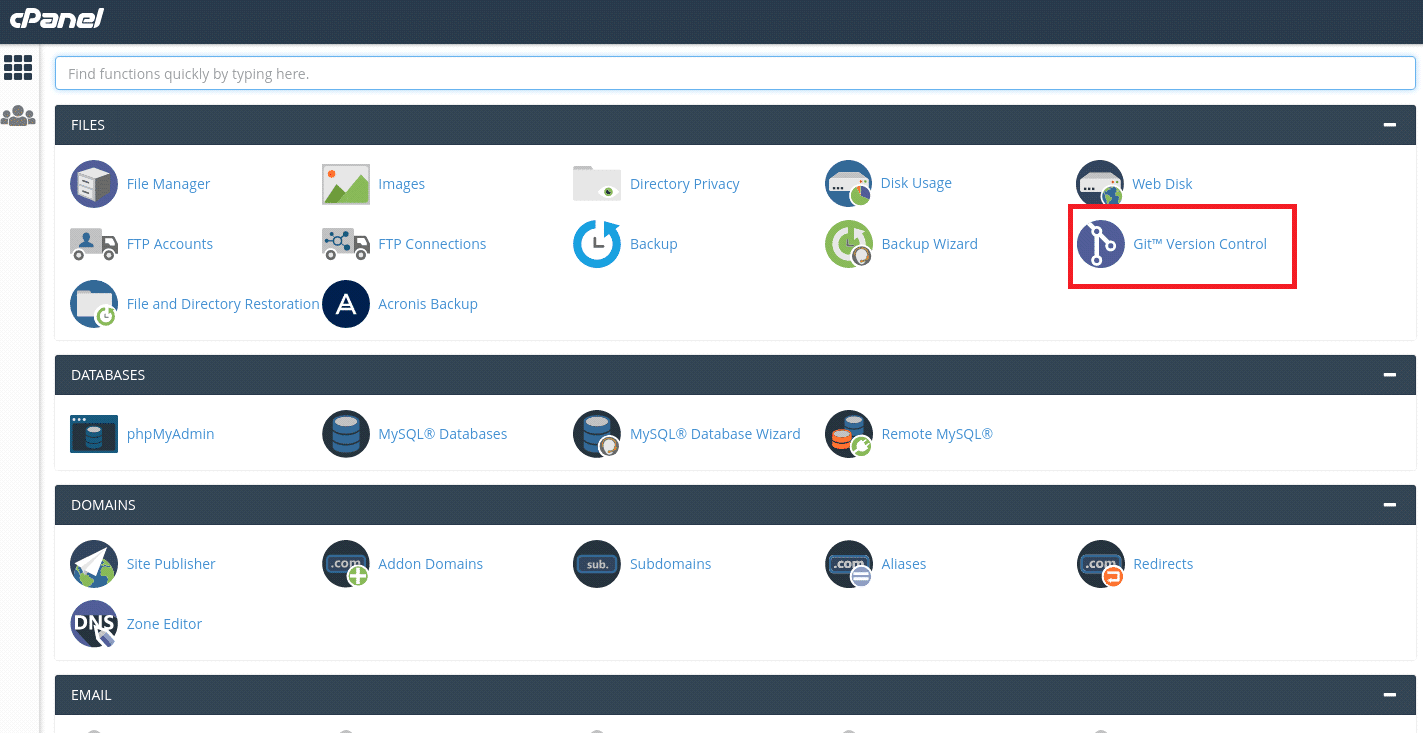Click the function search field
Screen dimensions: 1423x733
pyautogui.click(x=737, y=73)
